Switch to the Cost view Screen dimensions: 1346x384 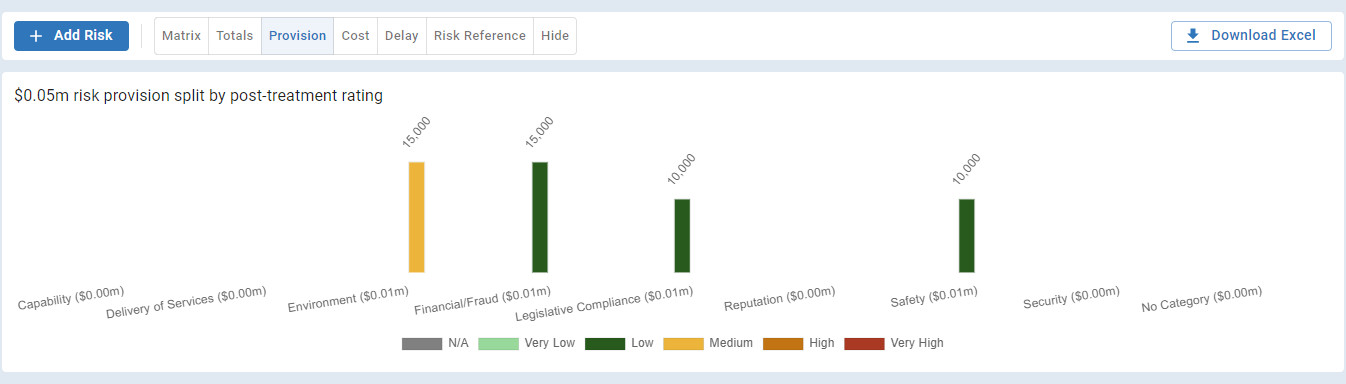355,36
